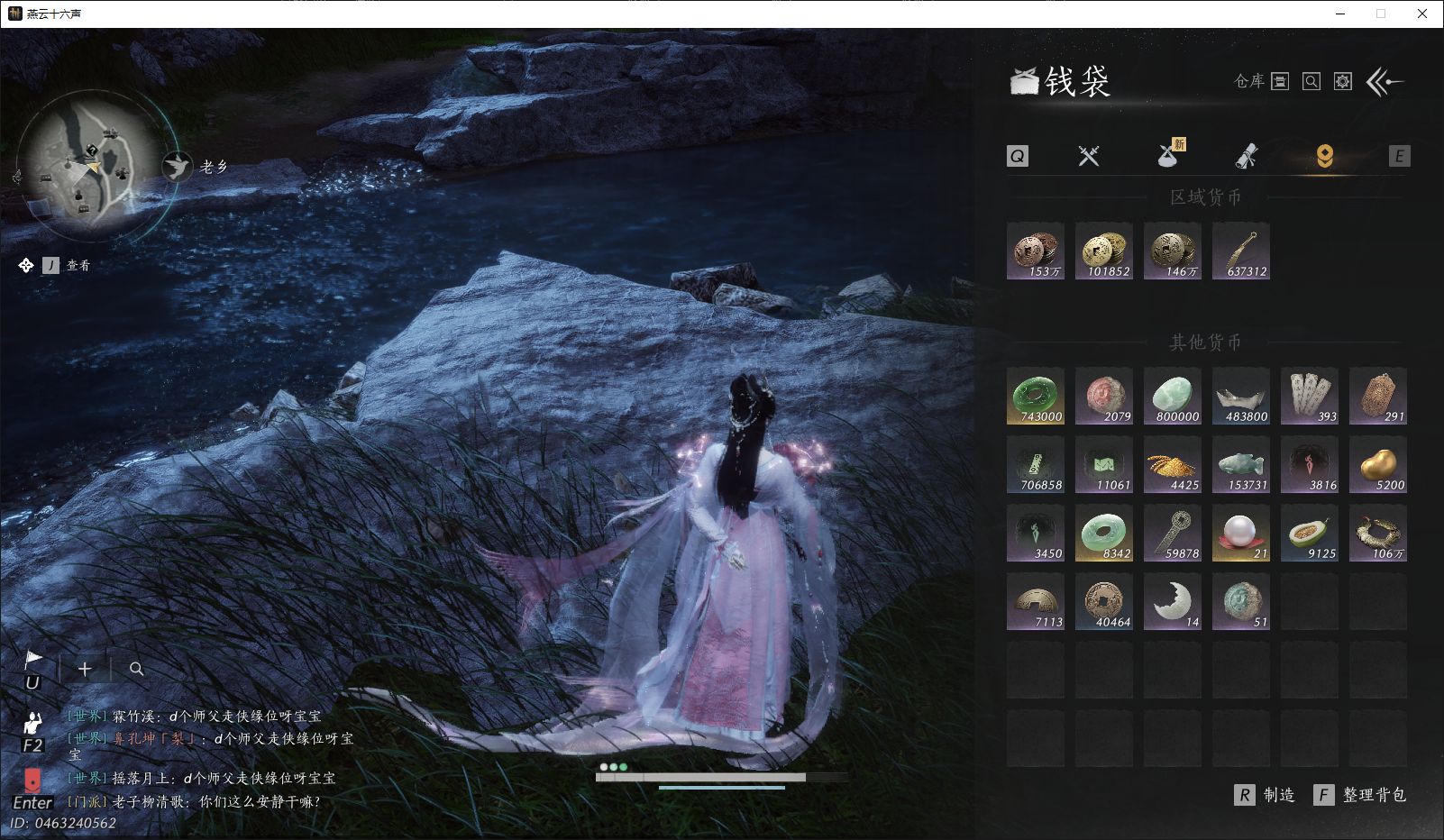1444x840 pixels.
Task: Select the coin stack showing 146万
Action: pos(1173,251)
